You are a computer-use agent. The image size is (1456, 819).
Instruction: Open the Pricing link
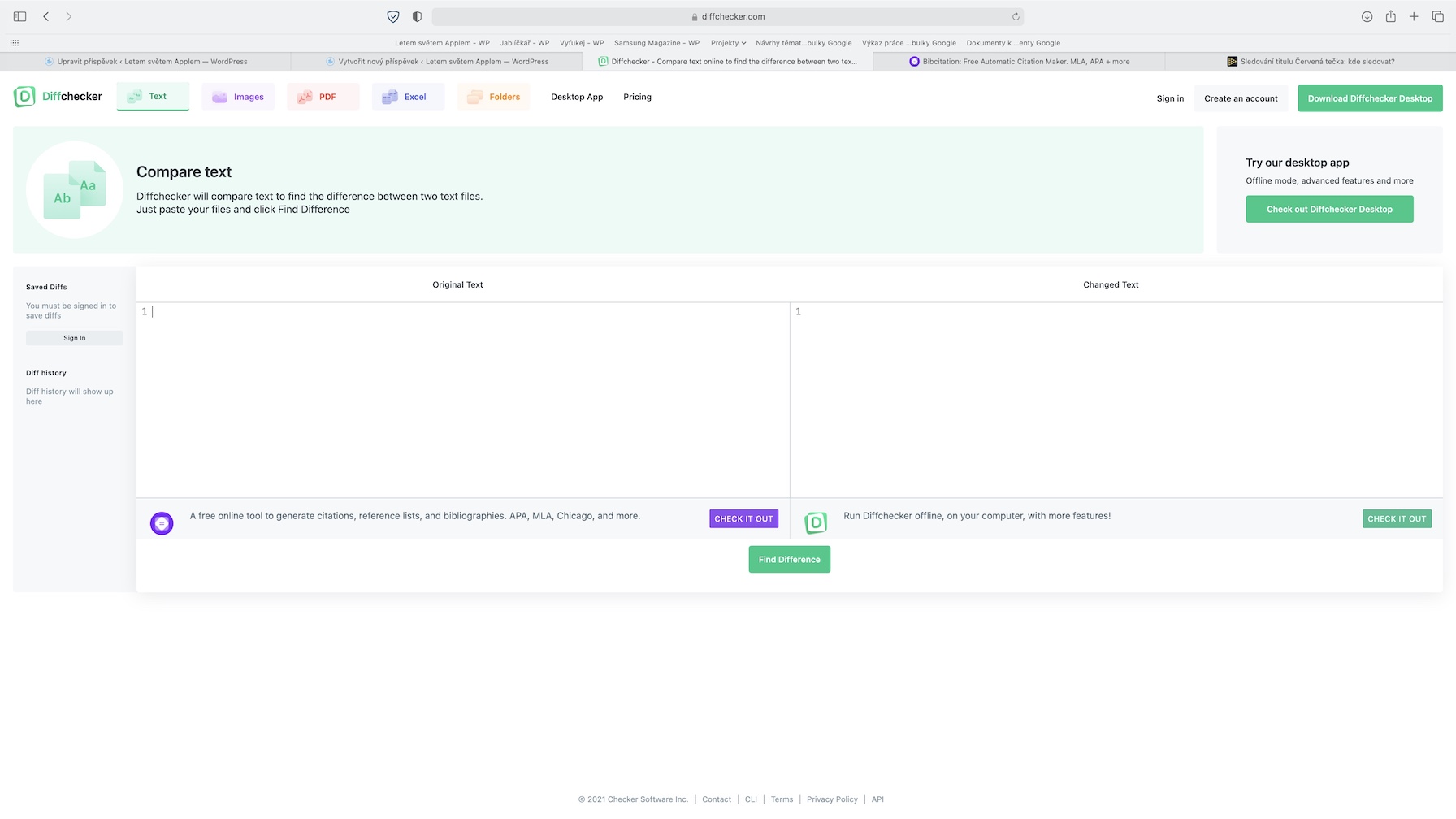637,97
